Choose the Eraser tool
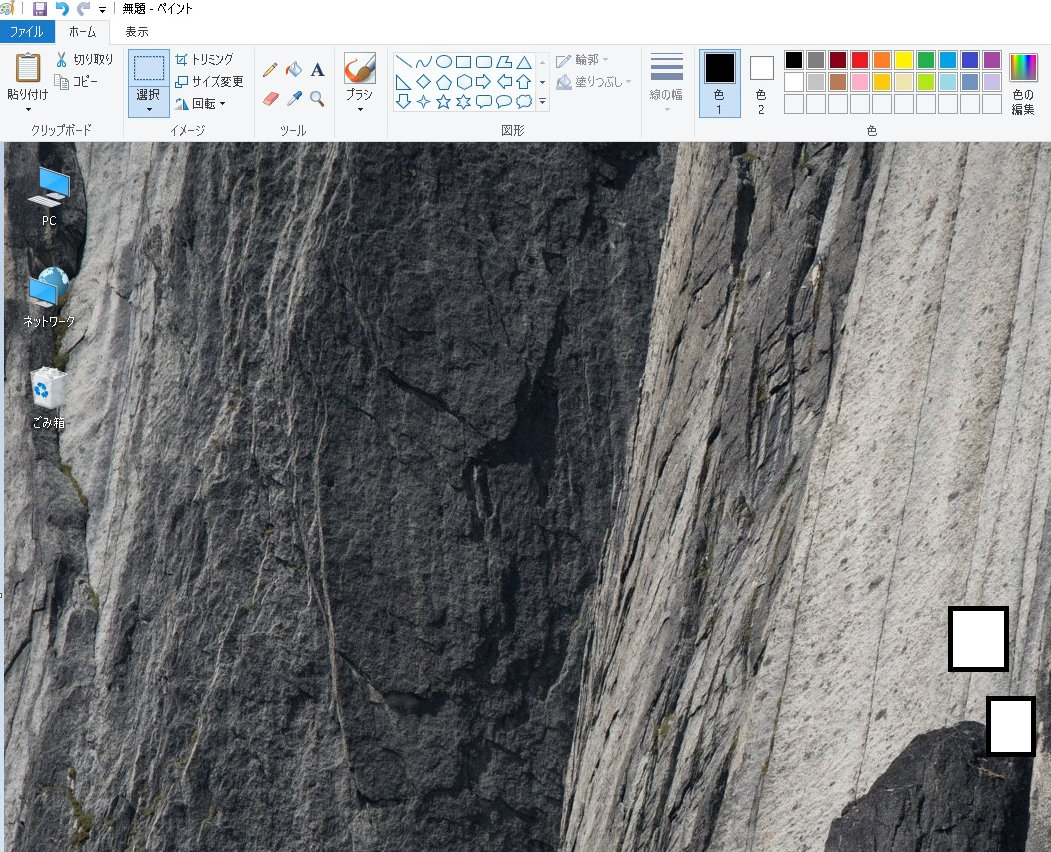 [x=270, y=99]
